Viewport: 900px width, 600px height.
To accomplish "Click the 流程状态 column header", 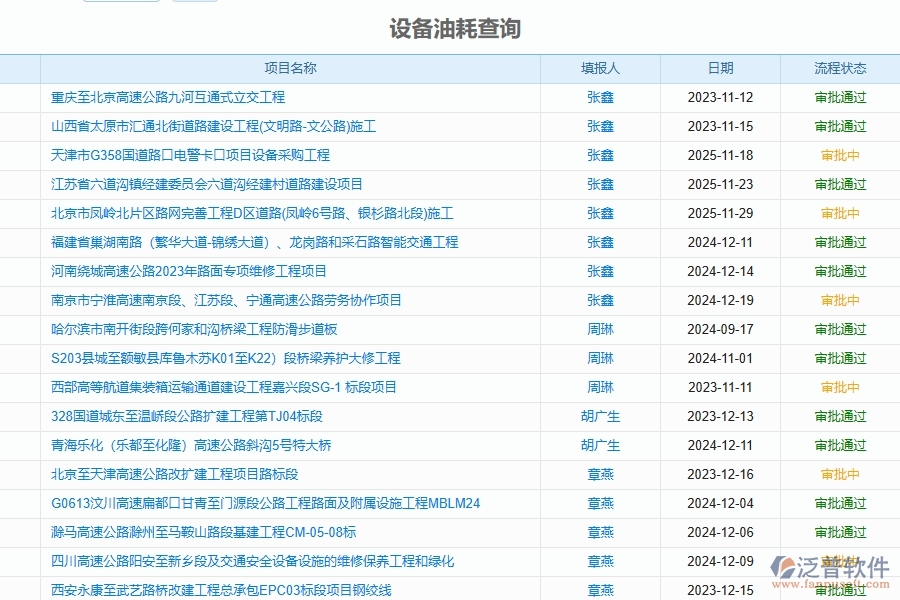I will (x=840, y=68).
